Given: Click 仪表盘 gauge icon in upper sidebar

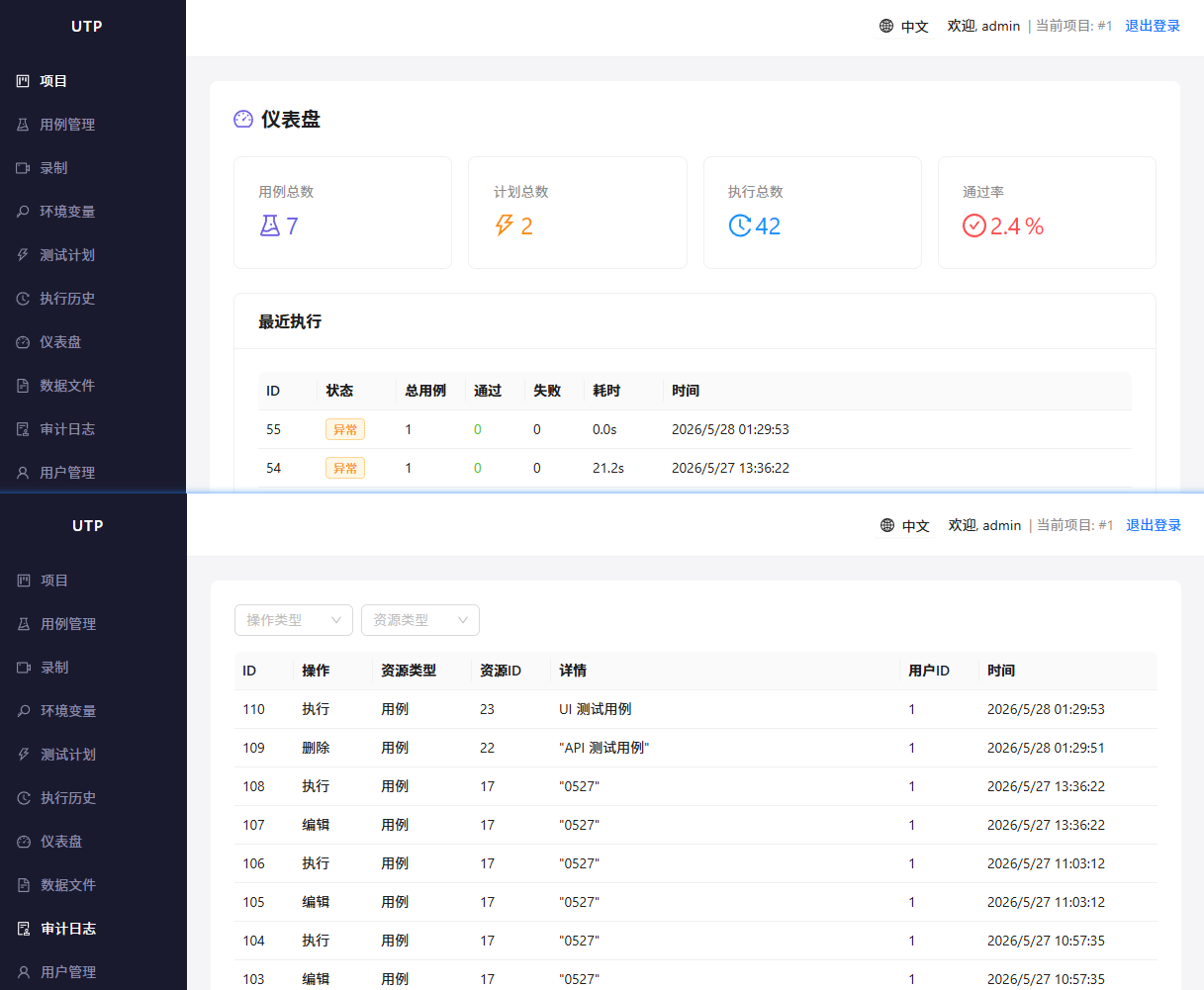Looking at the screenshot, I should pyautogui.click(x=23, y=342).
